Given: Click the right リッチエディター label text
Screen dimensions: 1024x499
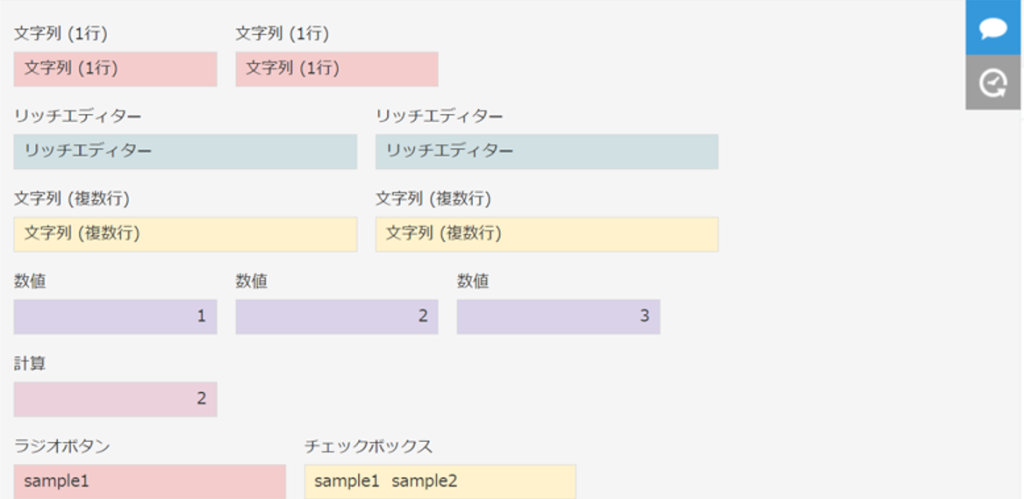Looking at the screenshot, I should point(439,116).
